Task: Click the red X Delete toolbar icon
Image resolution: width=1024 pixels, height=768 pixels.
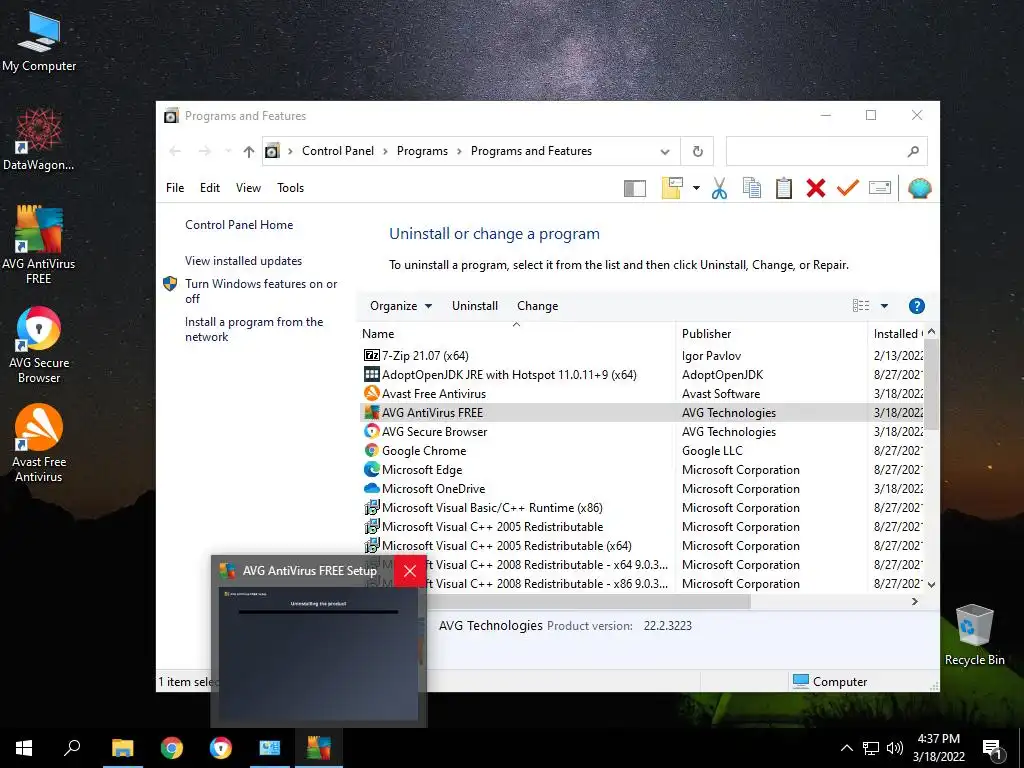Action: pyautogui.click(x=816, y=188)
